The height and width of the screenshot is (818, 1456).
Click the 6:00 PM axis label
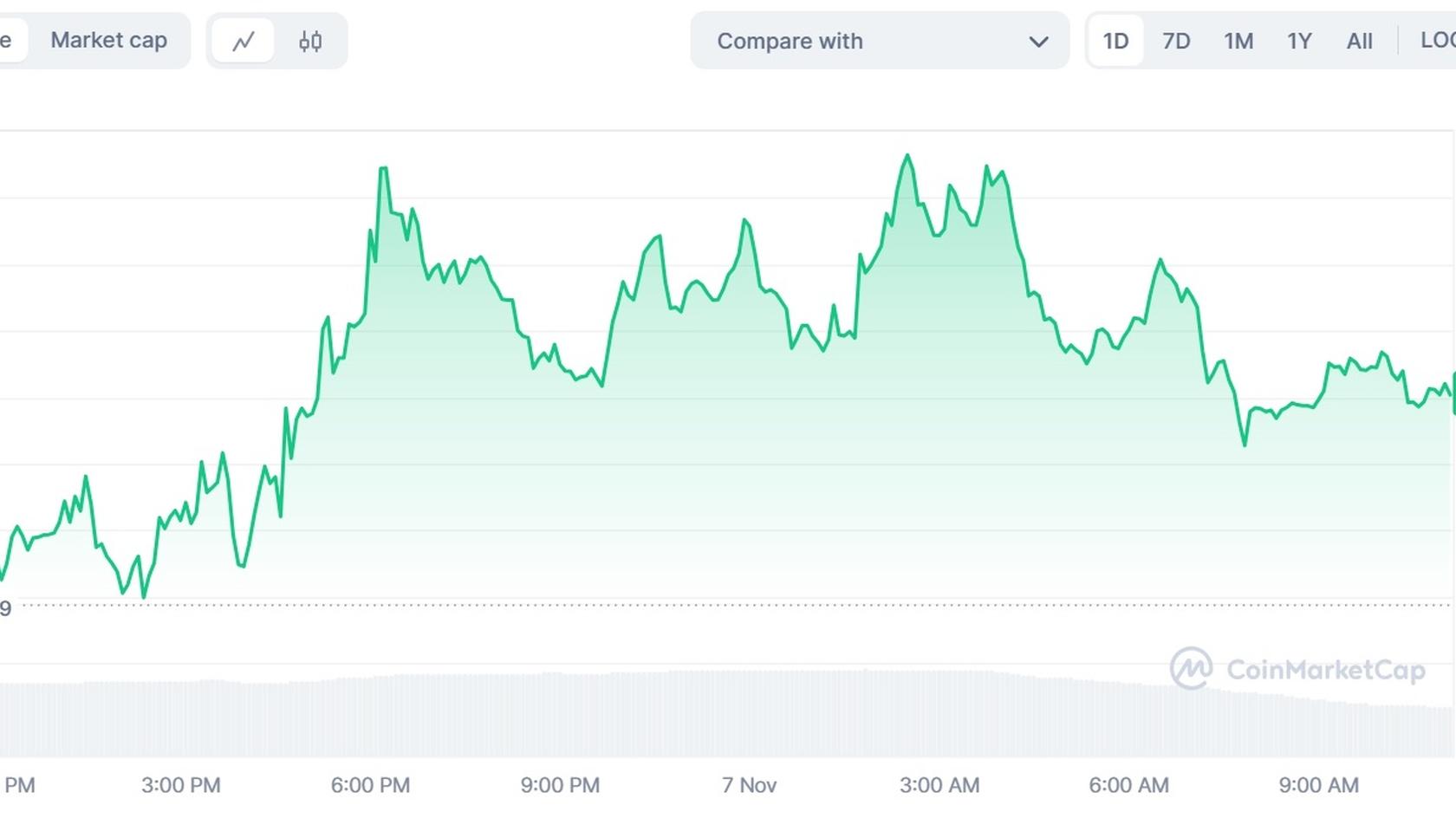pos(370,785)
